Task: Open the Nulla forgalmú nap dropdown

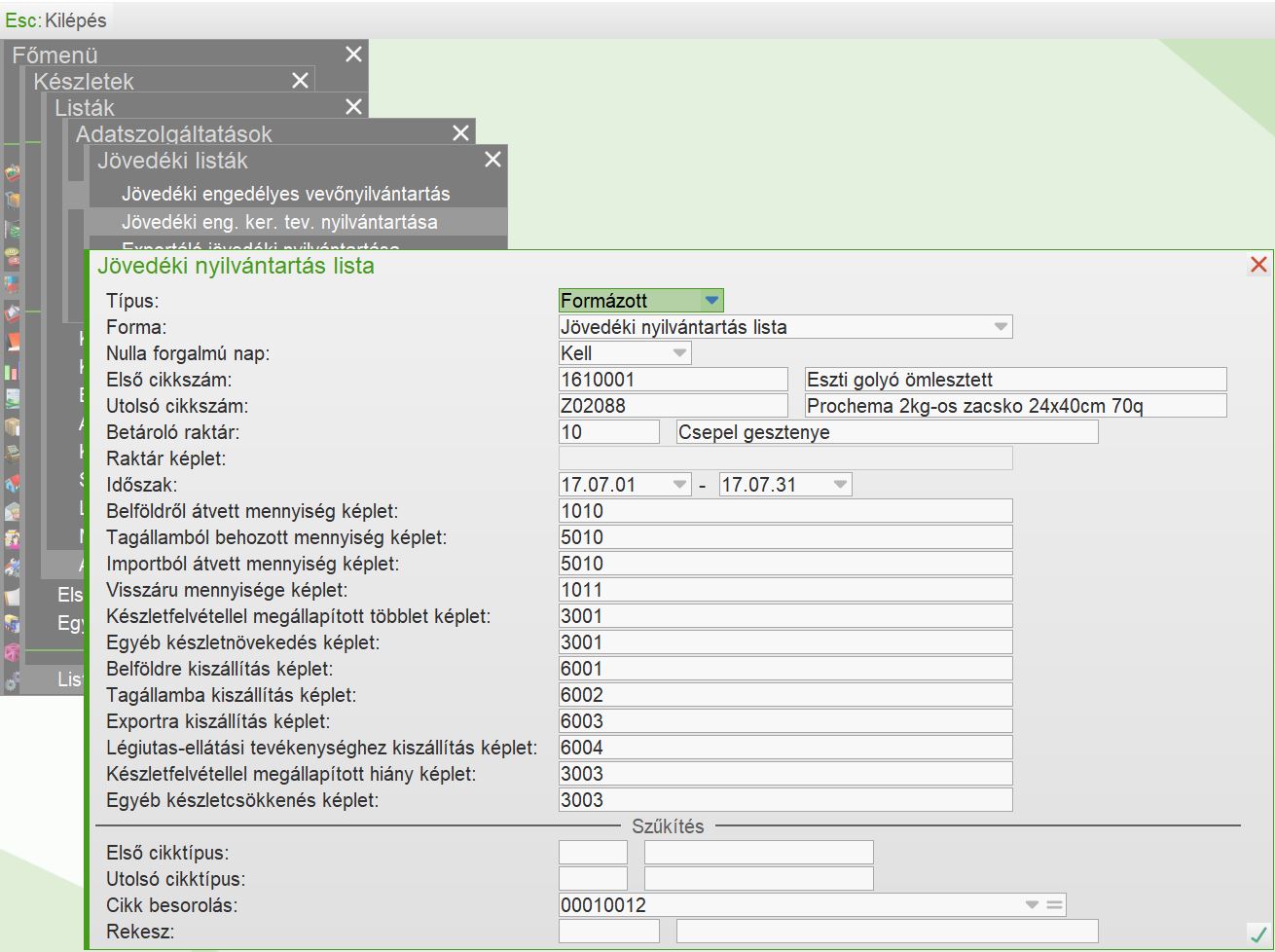Action: click(679, 353)
